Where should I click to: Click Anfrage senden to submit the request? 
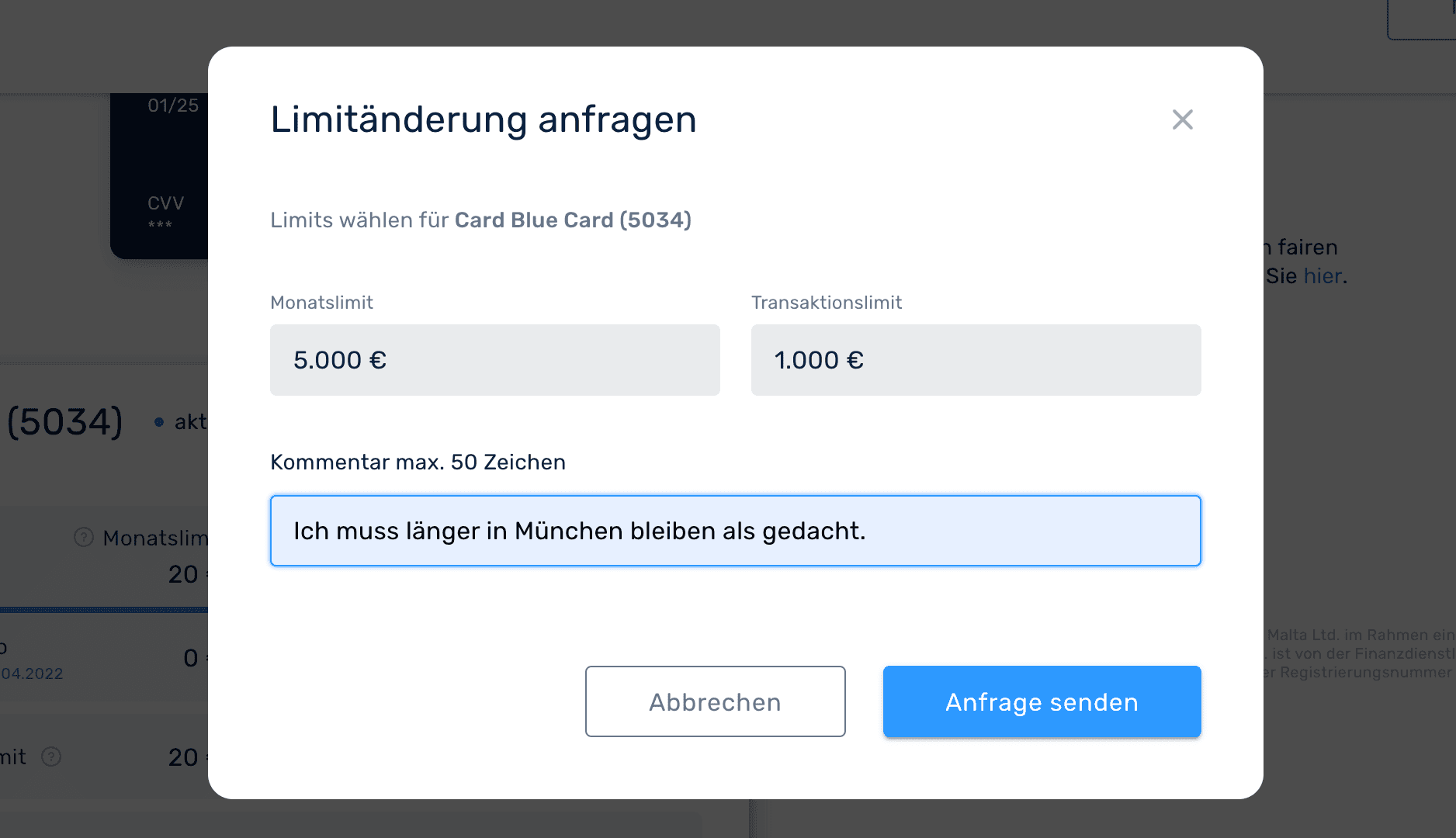(x=1041, y=701)
